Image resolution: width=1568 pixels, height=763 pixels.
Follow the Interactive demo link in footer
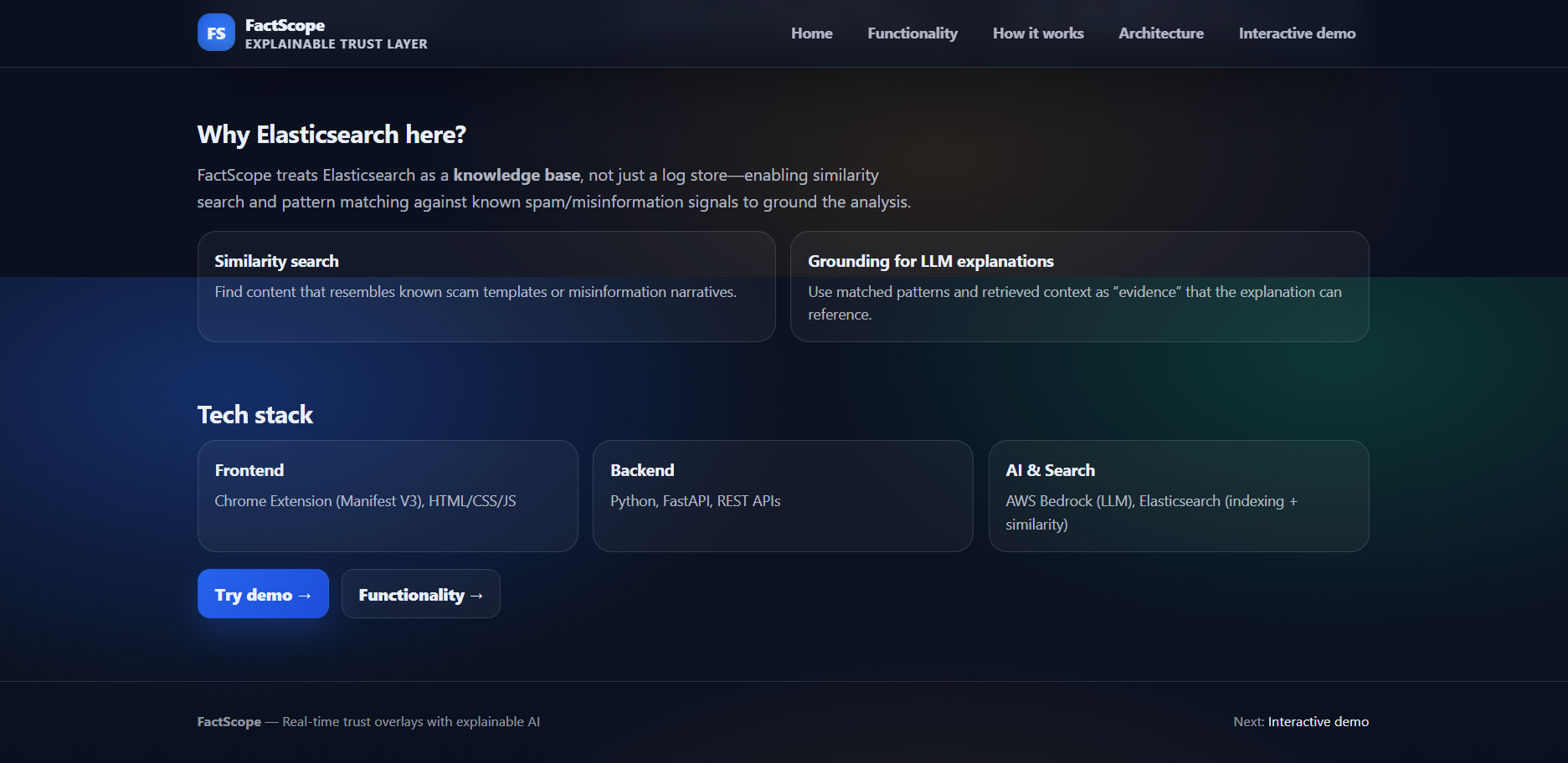coord(1318,721)
